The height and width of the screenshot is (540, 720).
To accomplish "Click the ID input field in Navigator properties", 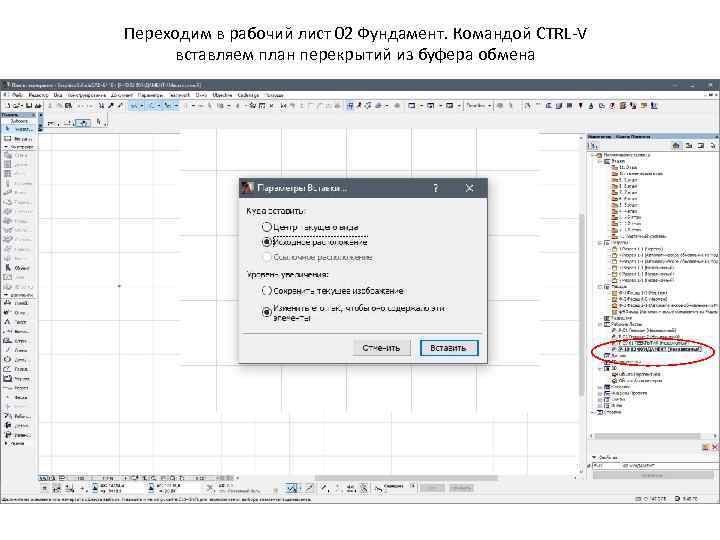I will tap(607, 466).
